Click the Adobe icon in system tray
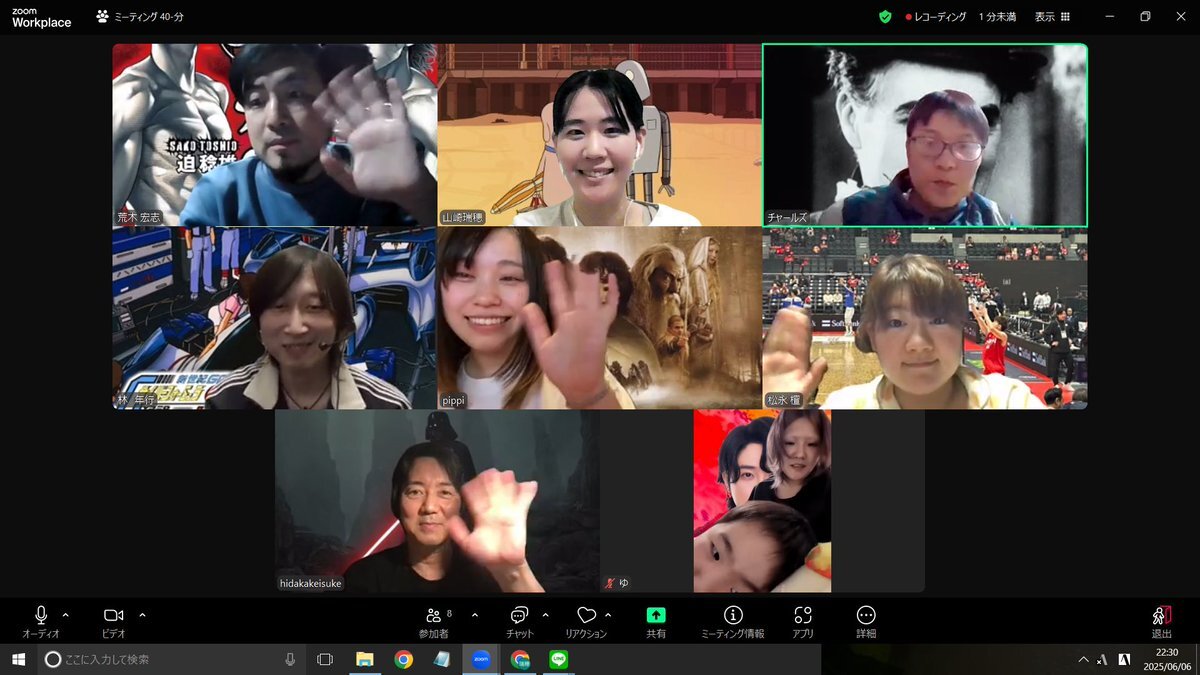1200x675 pixels. click(1124, 659)
